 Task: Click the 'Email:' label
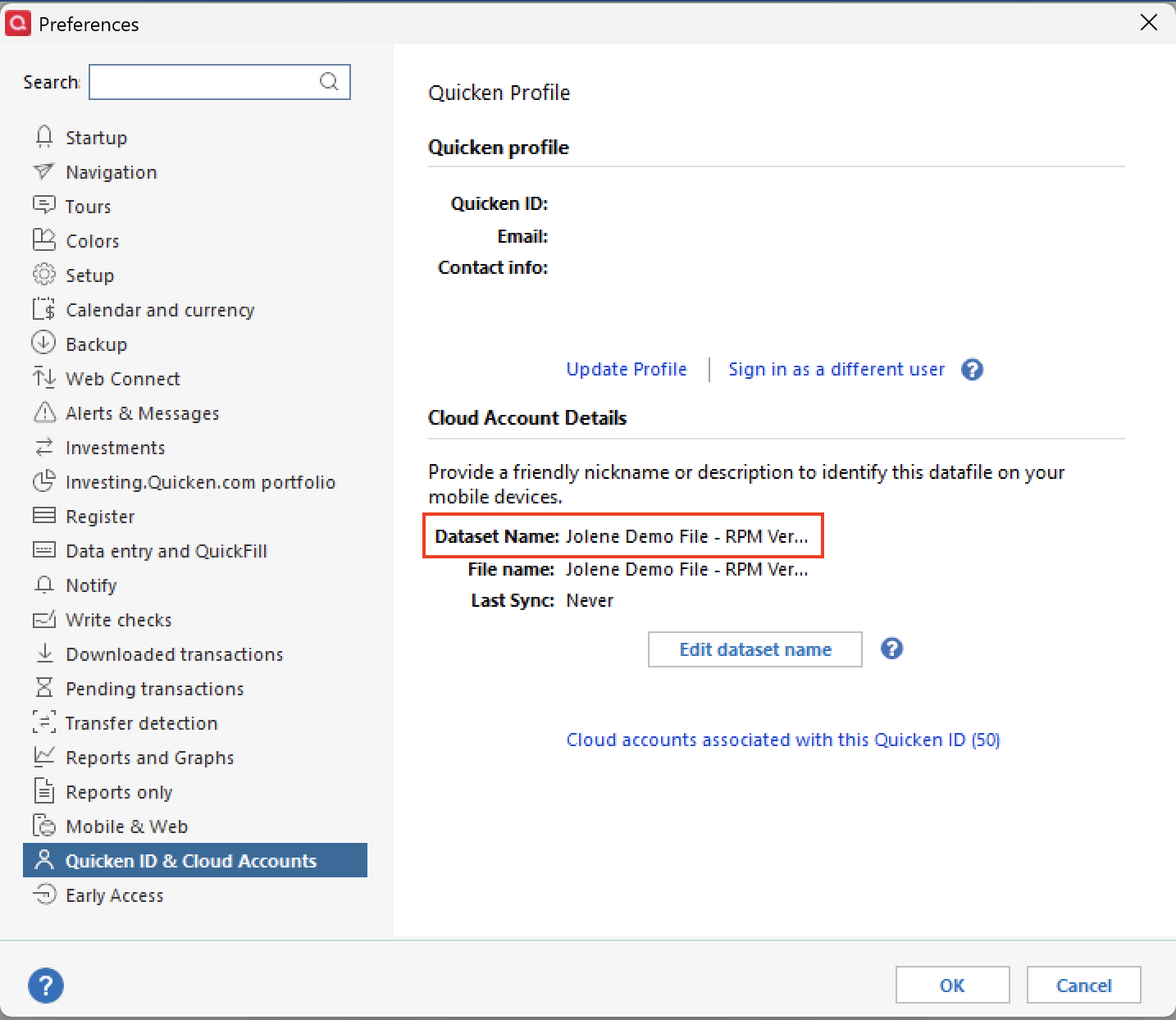522,236
